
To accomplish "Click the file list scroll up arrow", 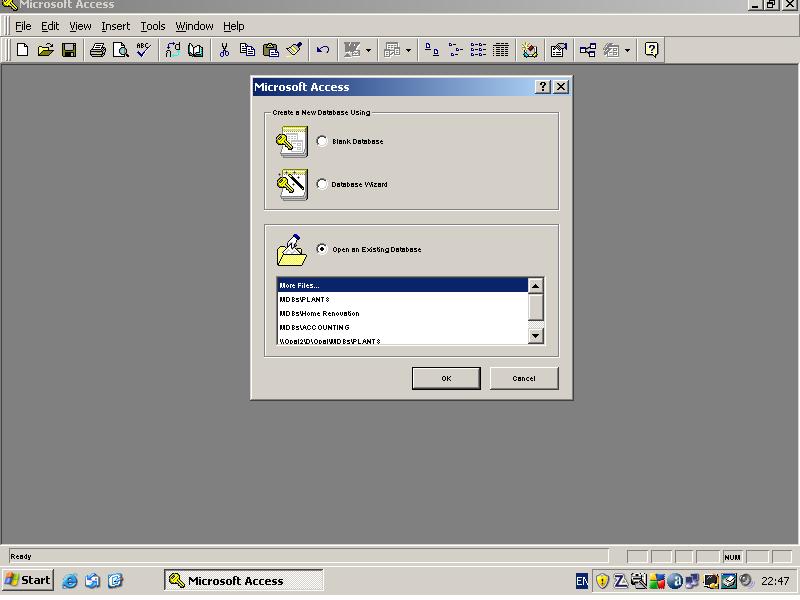I will click(x=535, y=286).
